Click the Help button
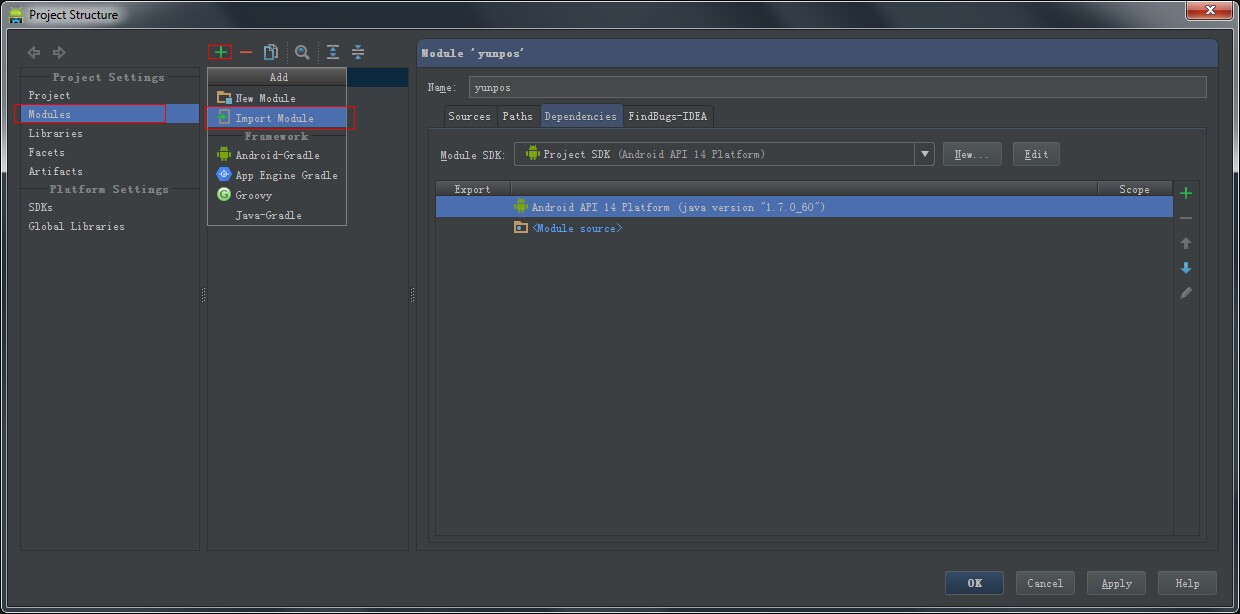Image resolution: width=1240 pixels, height=614 pixels. [x=1187, y=583]
